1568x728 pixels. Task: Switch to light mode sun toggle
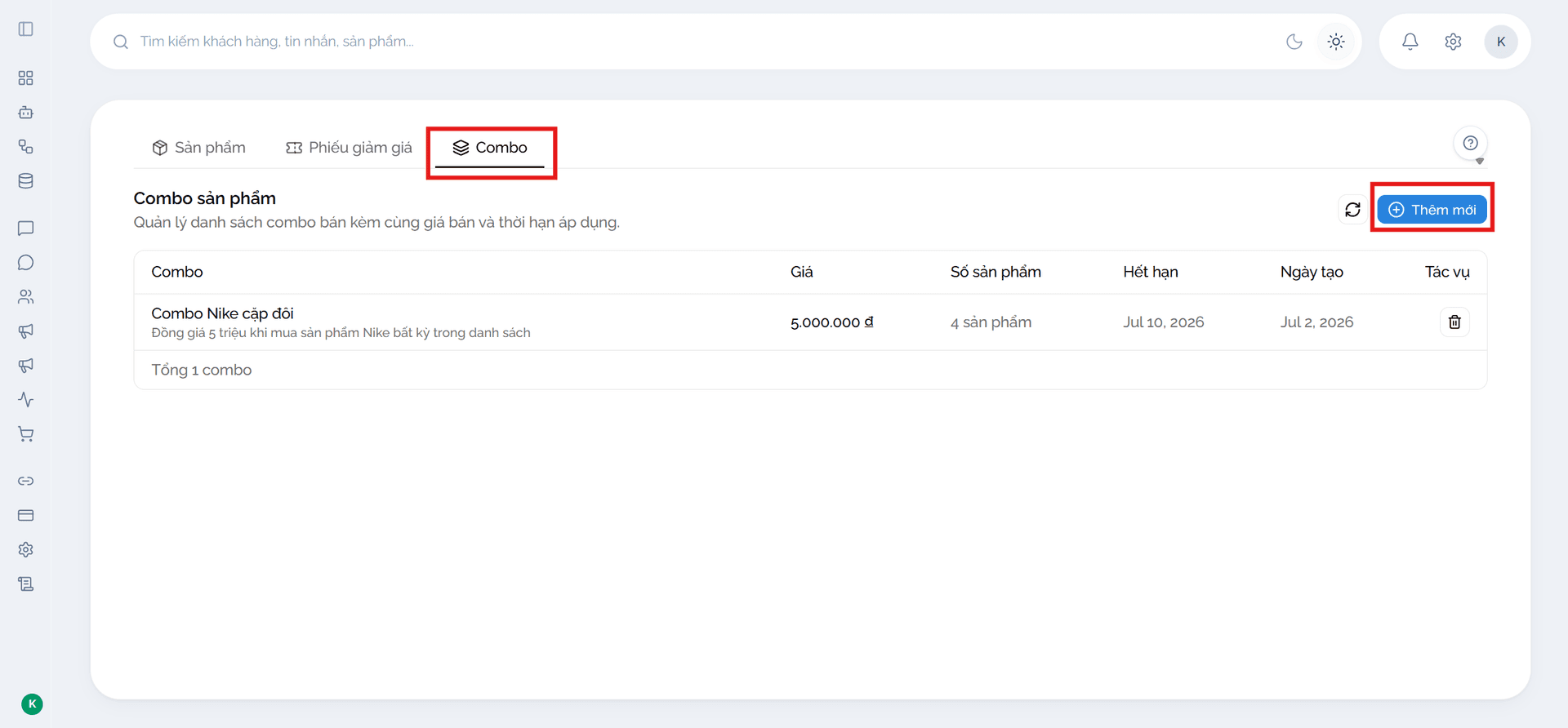pyautogui.click(x=1336, y=42)
